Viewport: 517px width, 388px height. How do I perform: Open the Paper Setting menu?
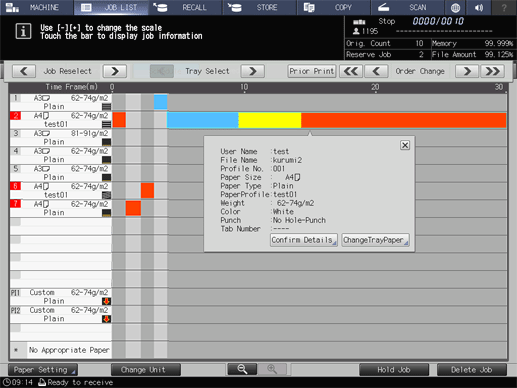pos(43,370)
